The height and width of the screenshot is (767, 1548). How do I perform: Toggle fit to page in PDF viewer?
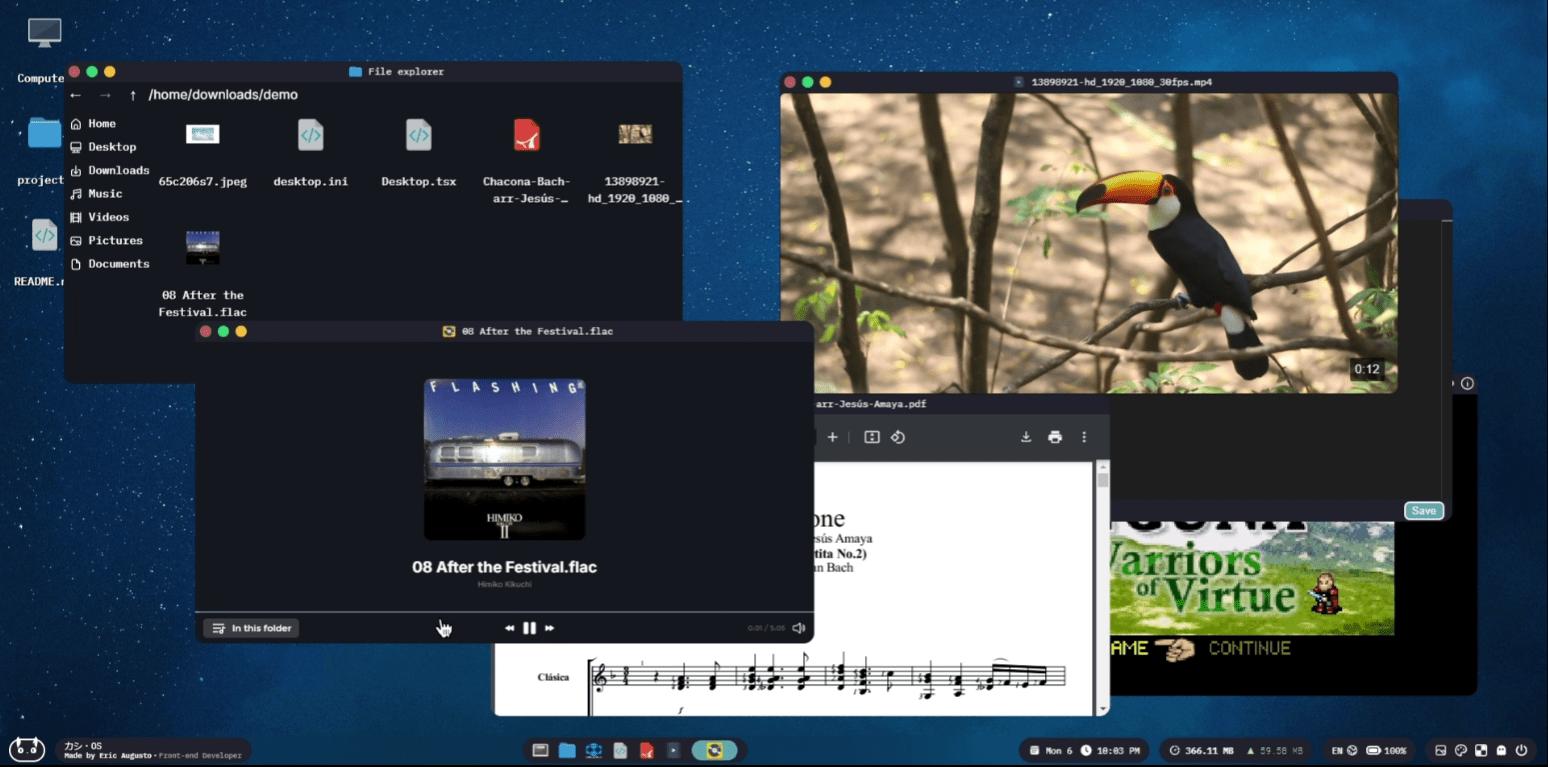tap(871, 437)
